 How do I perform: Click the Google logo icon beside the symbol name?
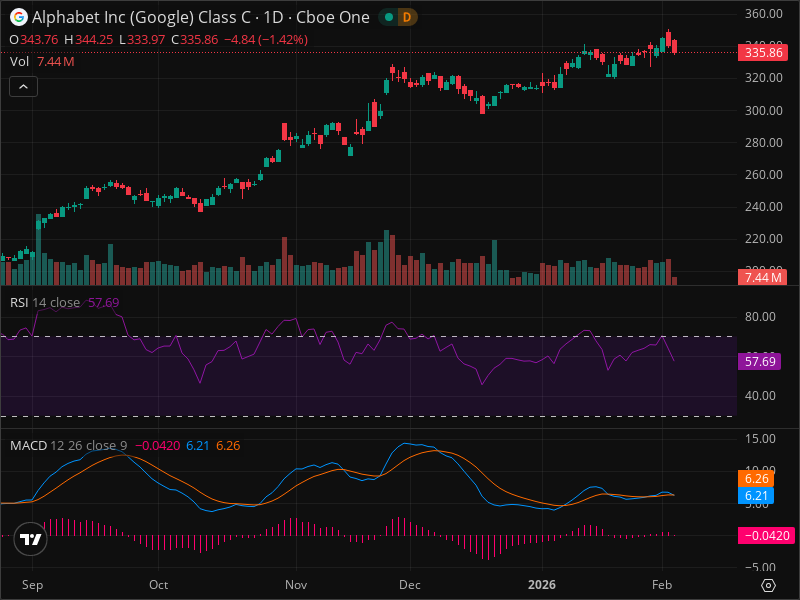(19, 17)
